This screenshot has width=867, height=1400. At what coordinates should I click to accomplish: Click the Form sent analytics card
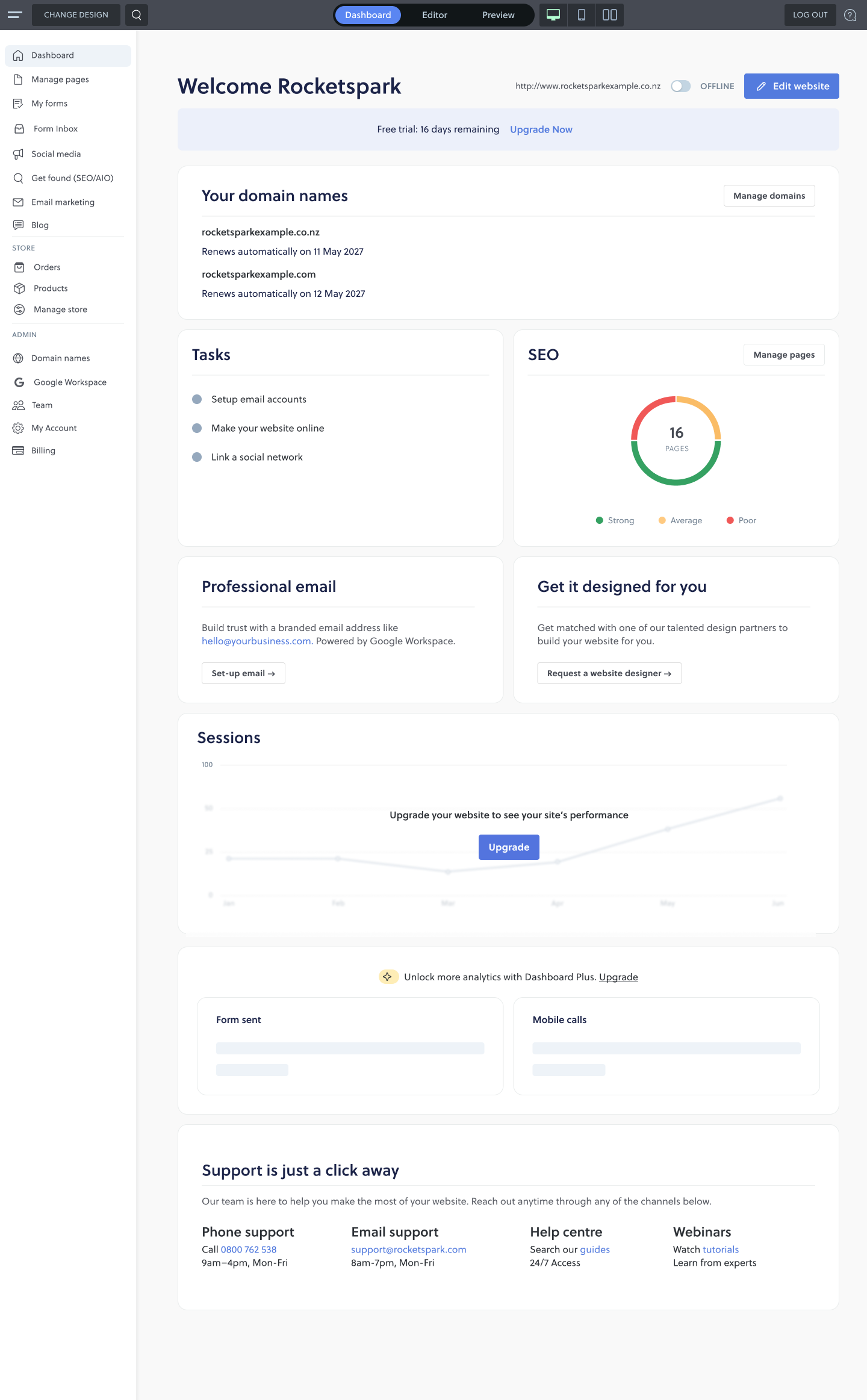coord(350,1046)
